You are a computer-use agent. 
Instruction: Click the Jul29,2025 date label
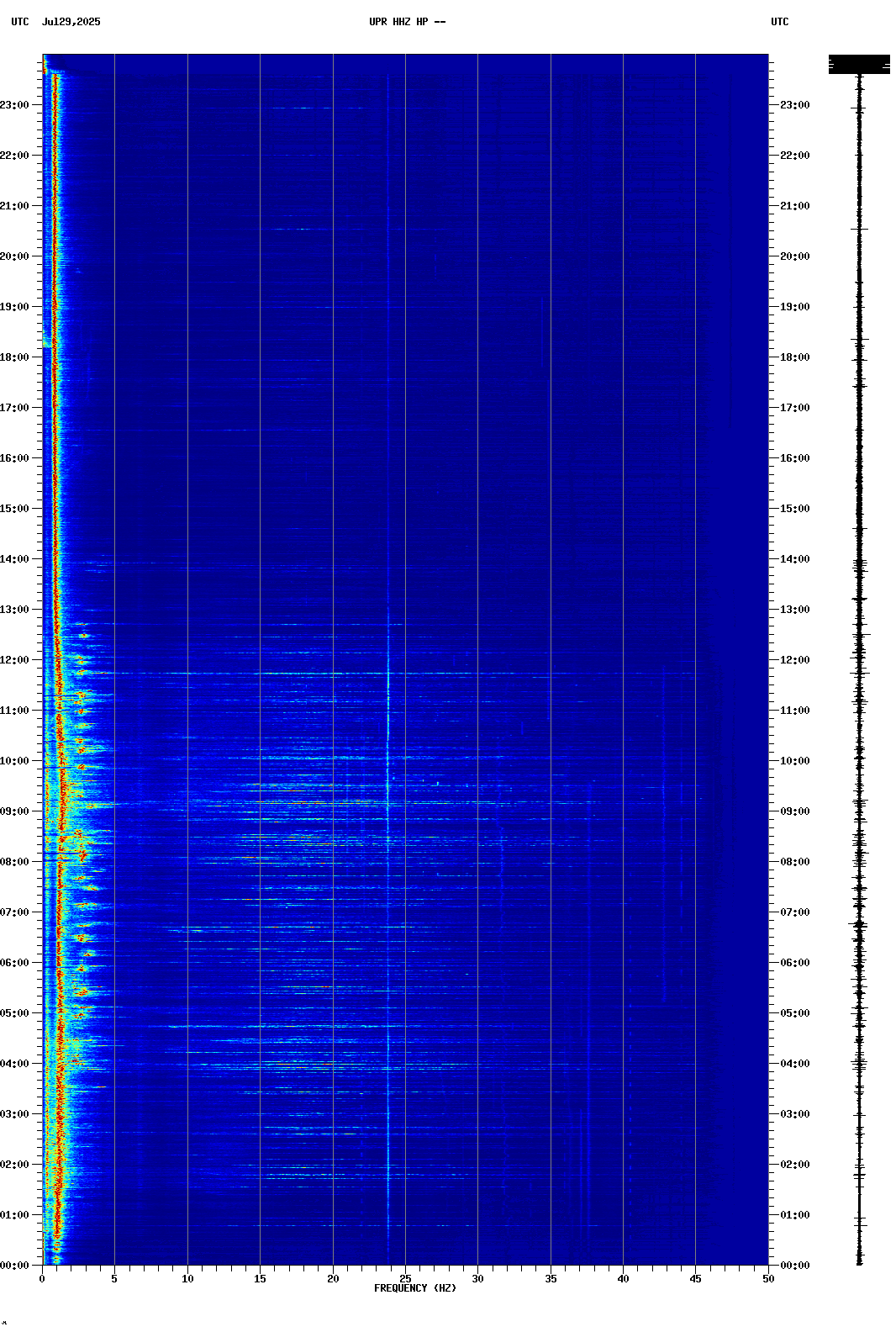71,22
